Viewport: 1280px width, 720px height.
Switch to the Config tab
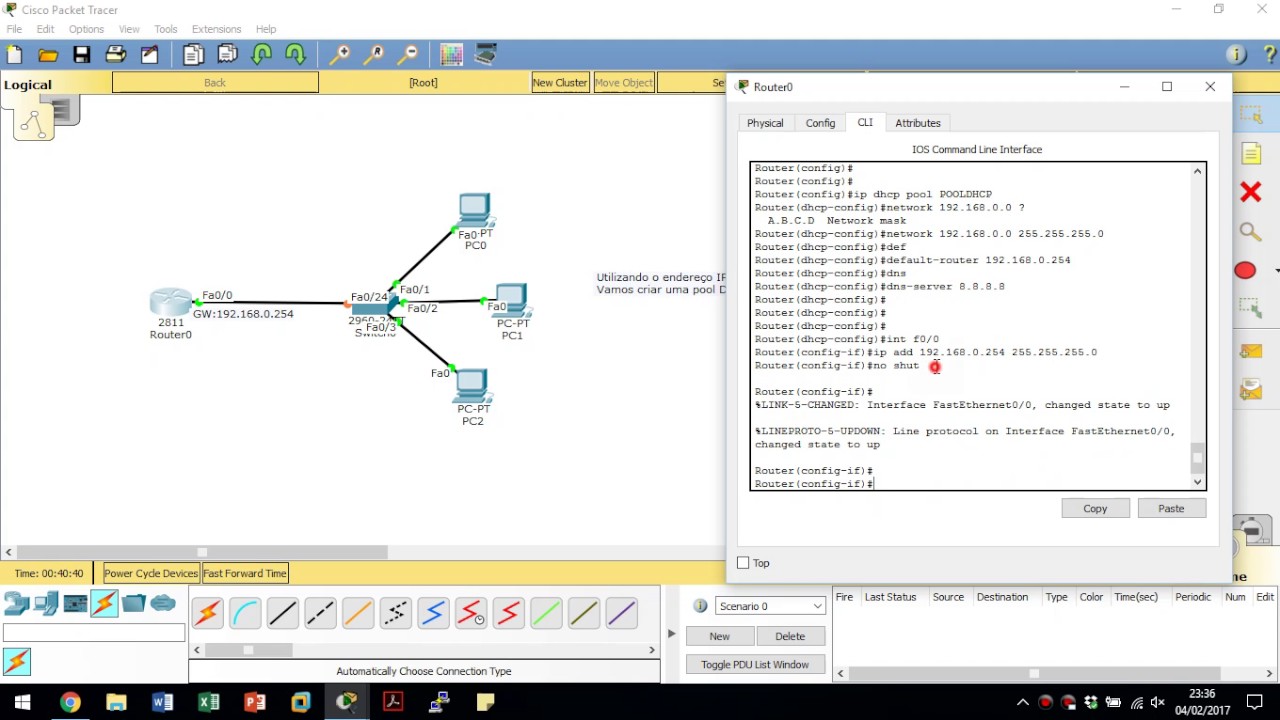(x=820, y=123)
